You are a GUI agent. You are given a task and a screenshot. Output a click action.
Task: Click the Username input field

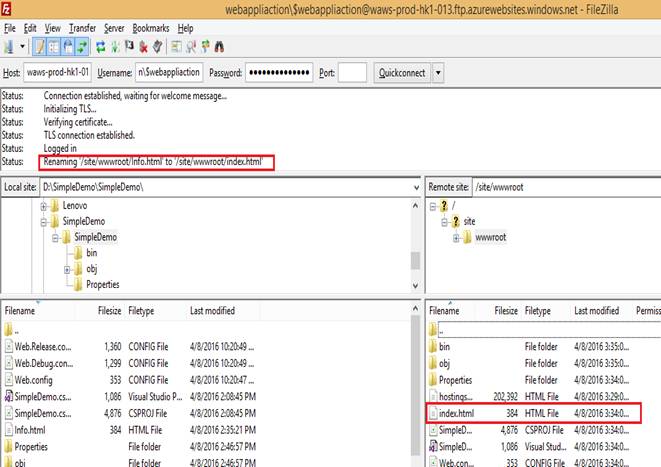tap(169, 72)
